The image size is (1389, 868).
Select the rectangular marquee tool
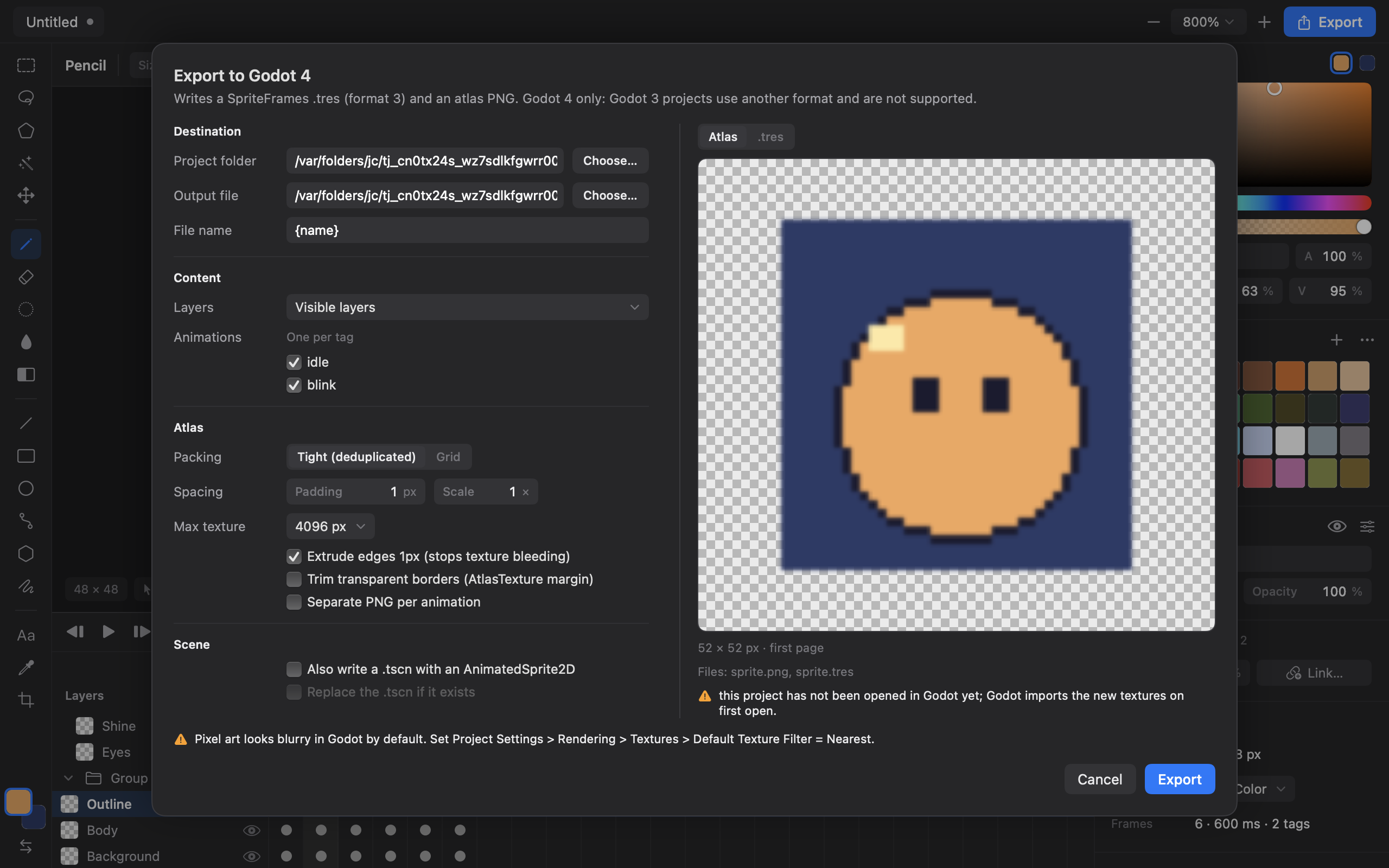26,66
